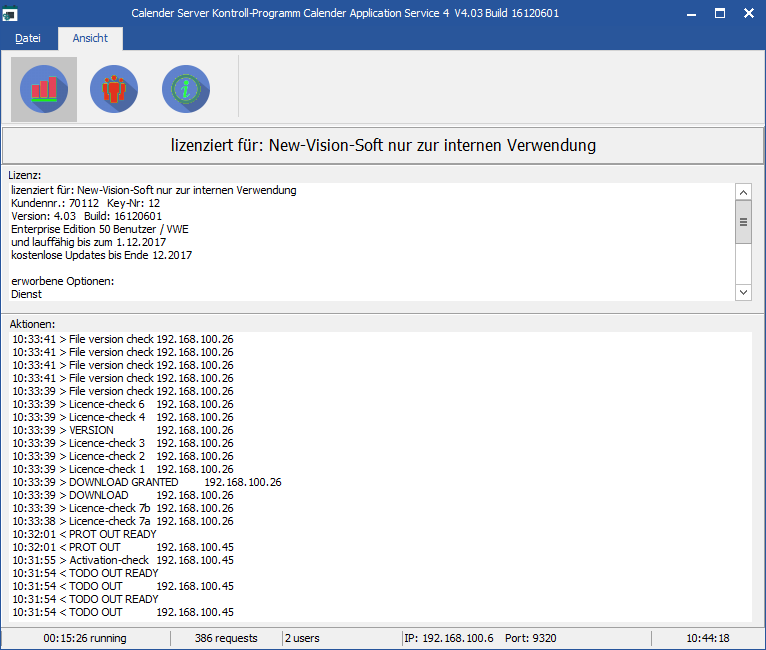Select the 'PROT OUT READY' log entry
The height and width of the screenshot is (650, 766).
(x=85, y=534)
